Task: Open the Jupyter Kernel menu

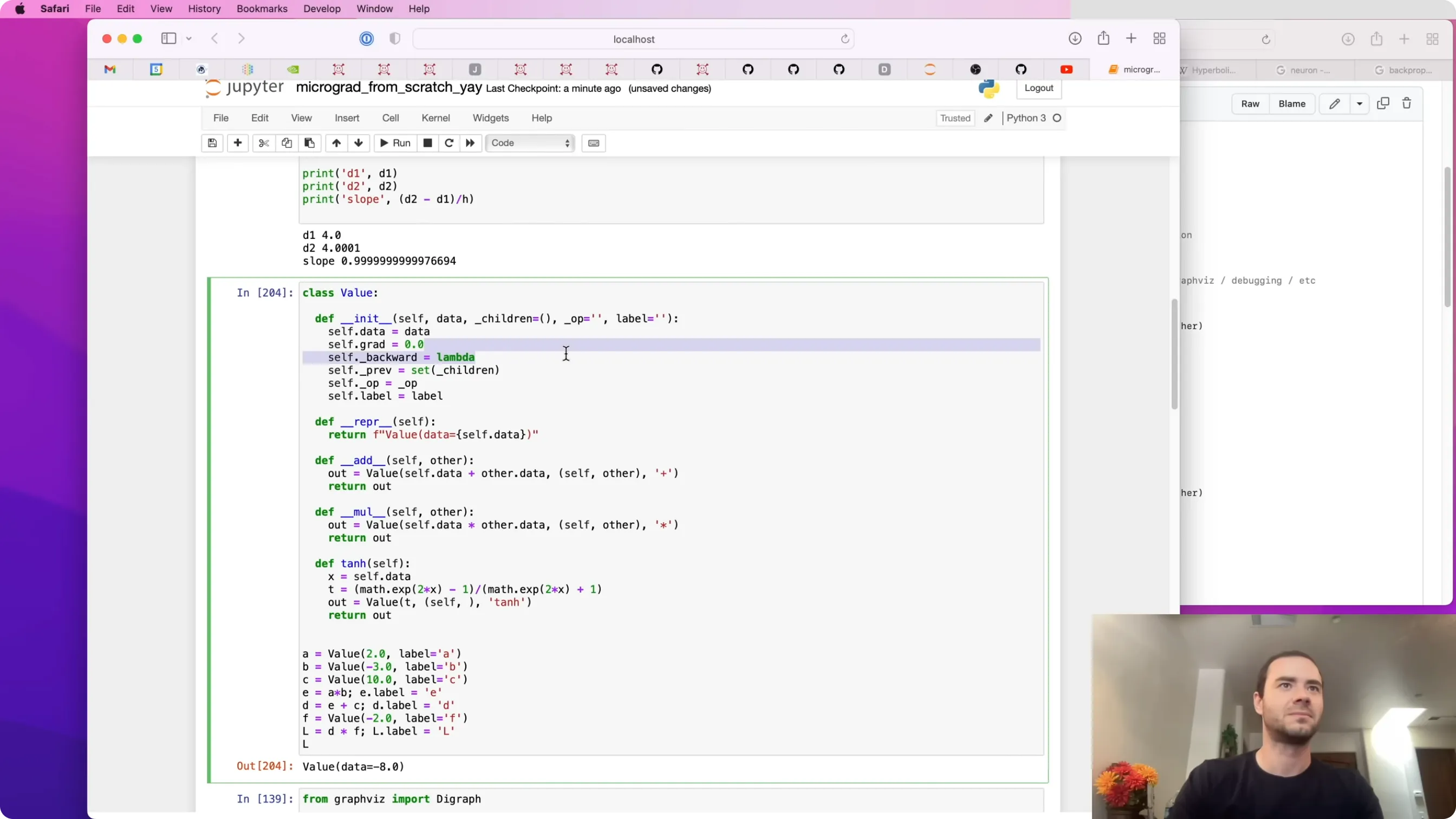Action: [436, 118]
